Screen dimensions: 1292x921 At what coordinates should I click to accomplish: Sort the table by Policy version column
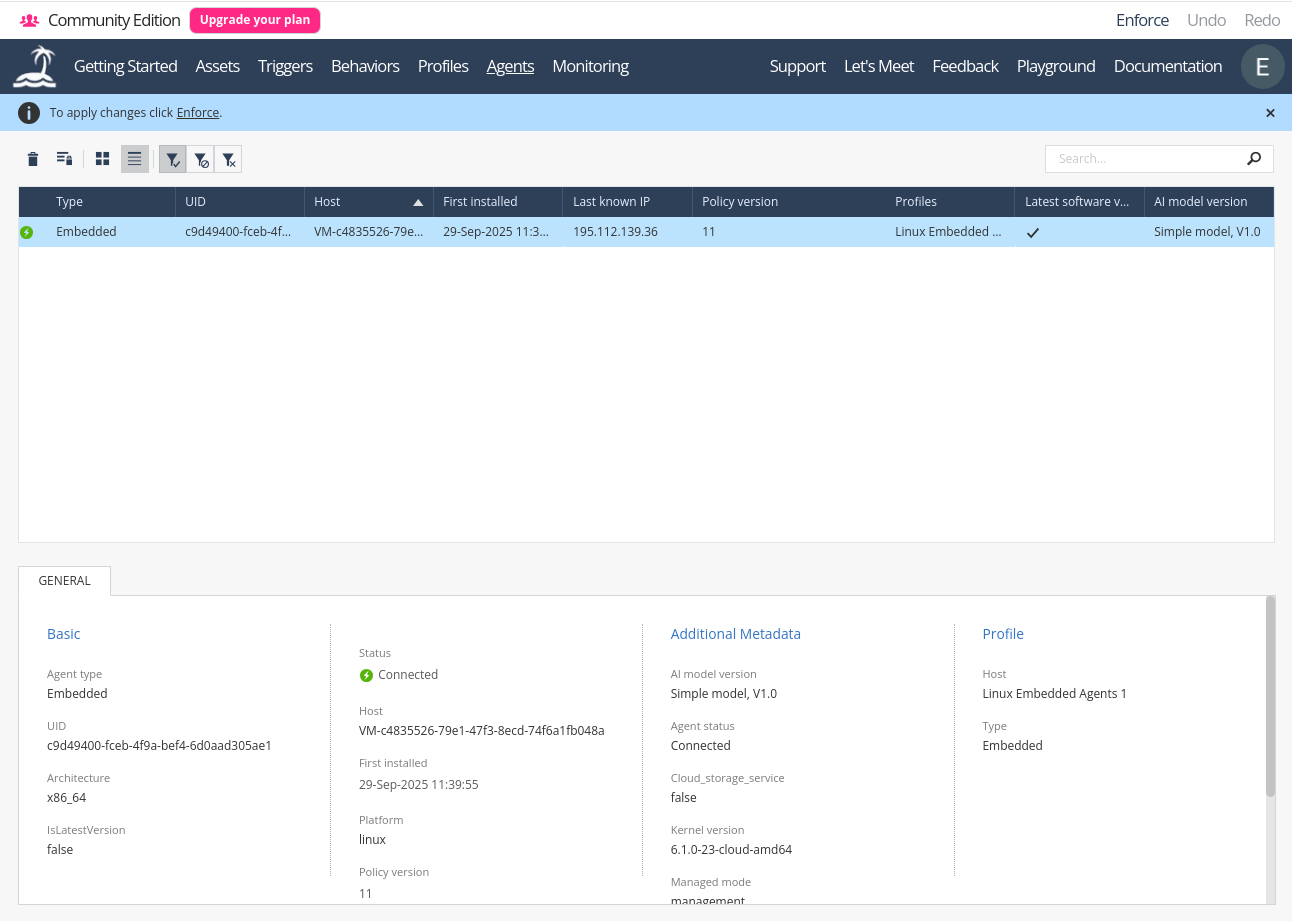coord(740,202)
